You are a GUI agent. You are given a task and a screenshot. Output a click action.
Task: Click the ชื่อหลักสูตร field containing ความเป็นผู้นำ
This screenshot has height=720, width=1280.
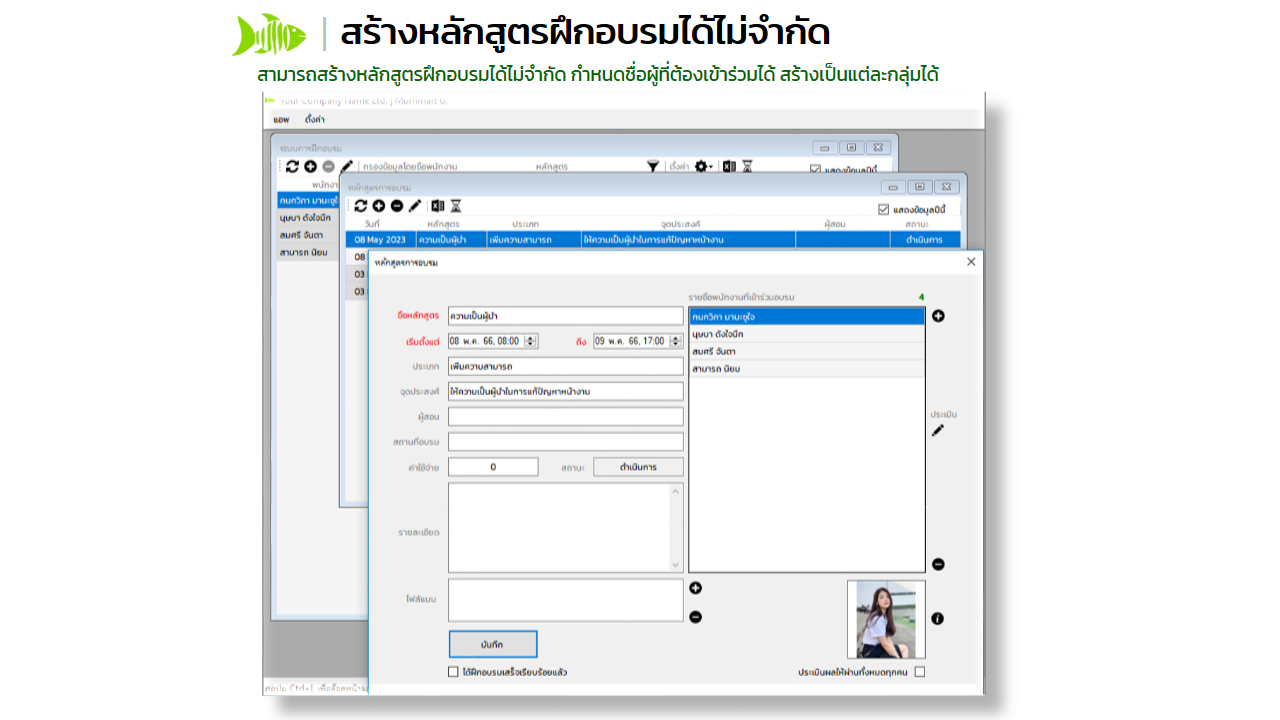click(x=566, y=316)
